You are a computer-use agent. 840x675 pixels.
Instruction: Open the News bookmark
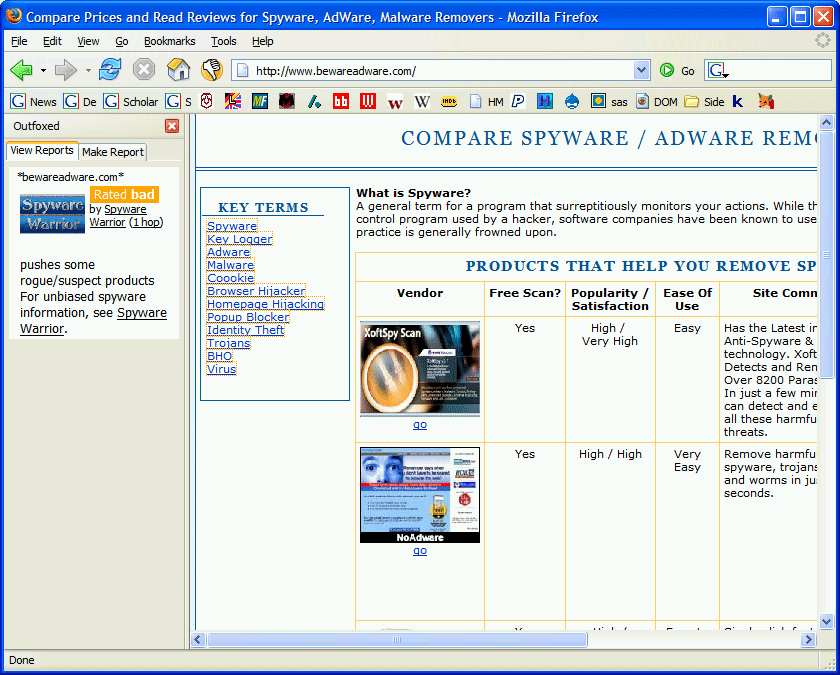(33, 102)
